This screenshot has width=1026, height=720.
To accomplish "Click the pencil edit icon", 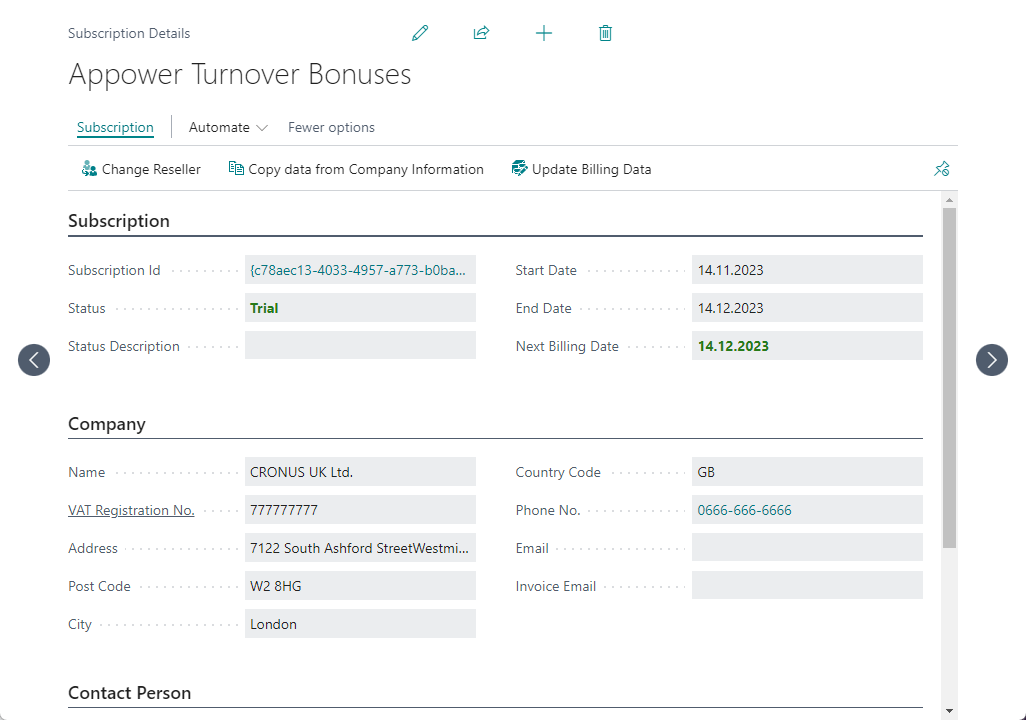I will [x=420, y=33].
